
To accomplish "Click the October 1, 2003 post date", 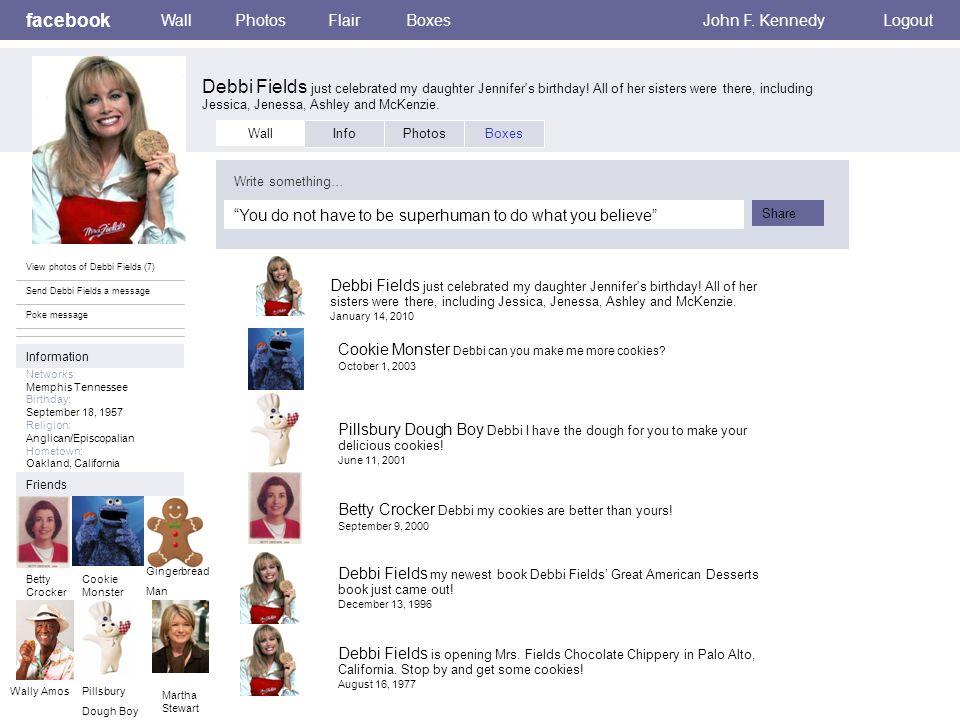I will tap(377, 366).
